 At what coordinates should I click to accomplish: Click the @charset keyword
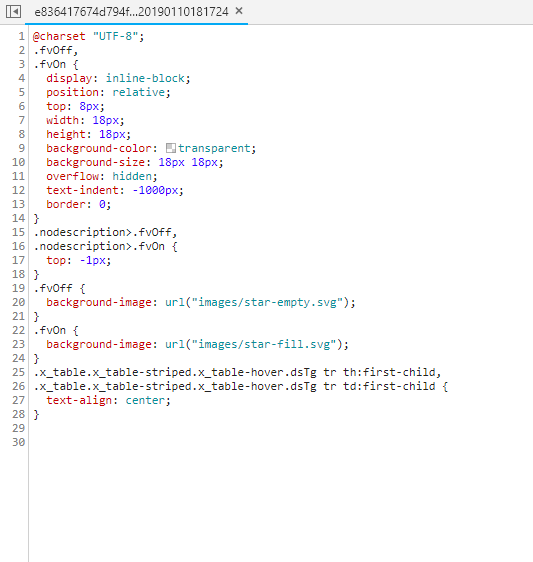[x=59, y=36]
